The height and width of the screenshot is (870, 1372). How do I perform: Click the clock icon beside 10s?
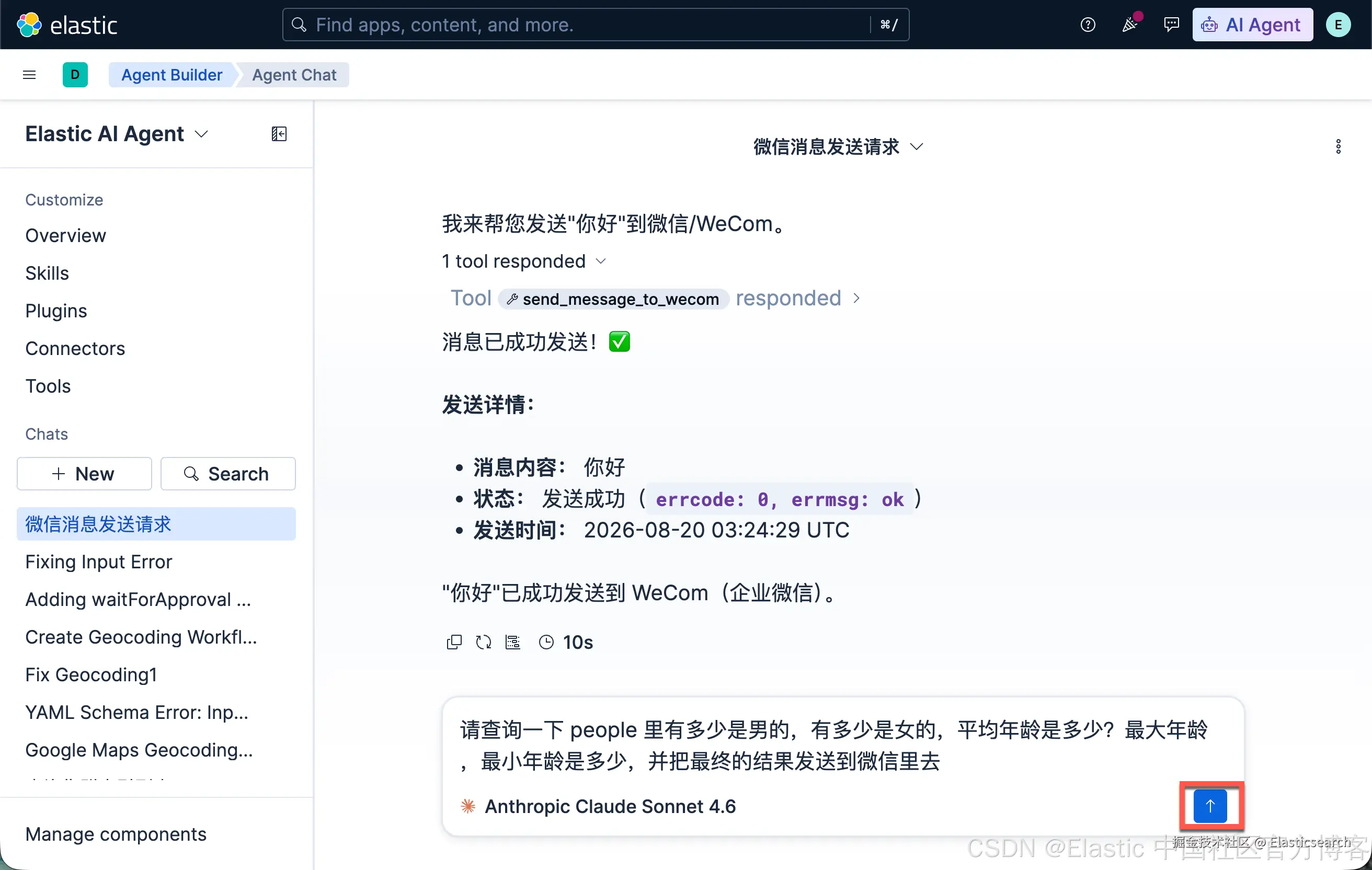[x=546, y=642]
